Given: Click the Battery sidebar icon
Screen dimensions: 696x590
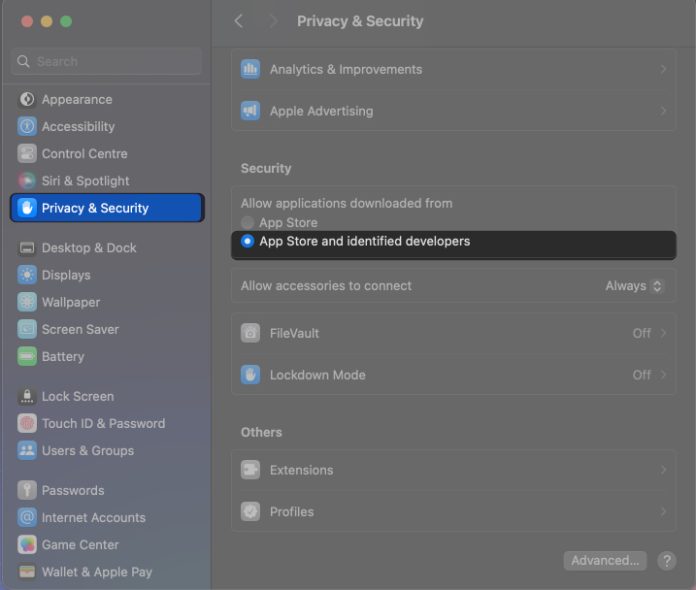Looking at the screenshot, I should [x=27, y=356].
